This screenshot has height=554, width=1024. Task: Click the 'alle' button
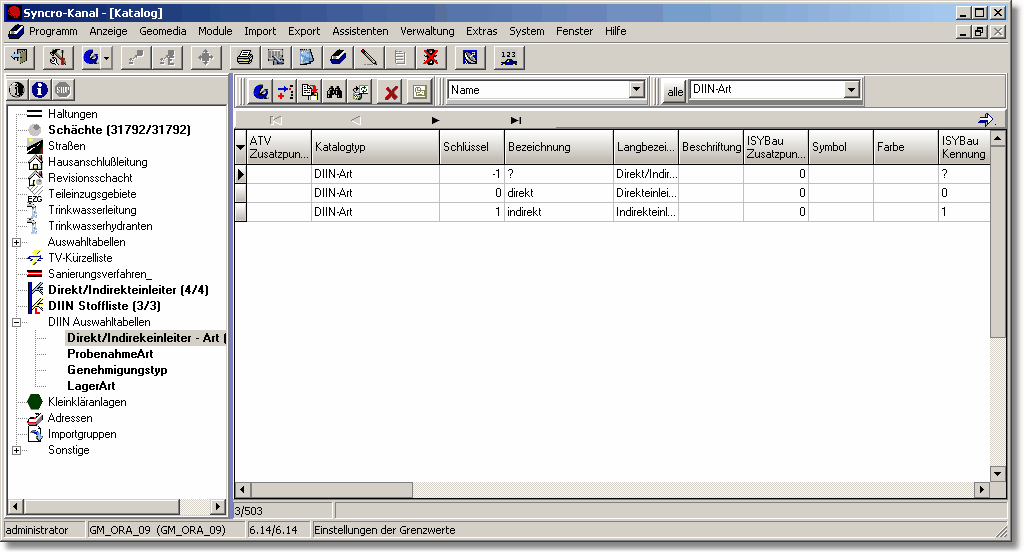(x=675, y=91)
